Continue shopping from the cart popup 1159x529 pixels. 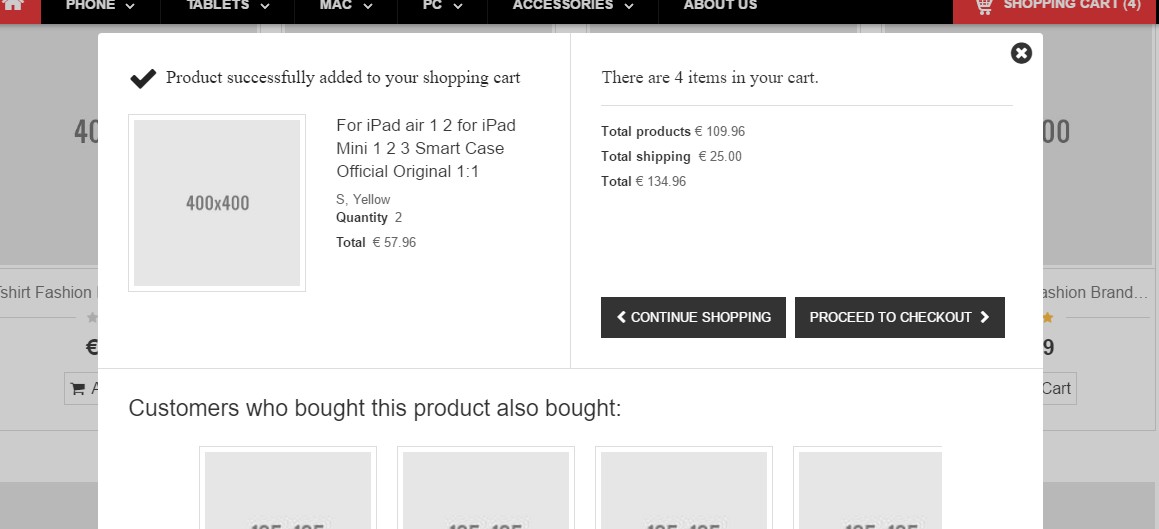[x=693, y=318]
